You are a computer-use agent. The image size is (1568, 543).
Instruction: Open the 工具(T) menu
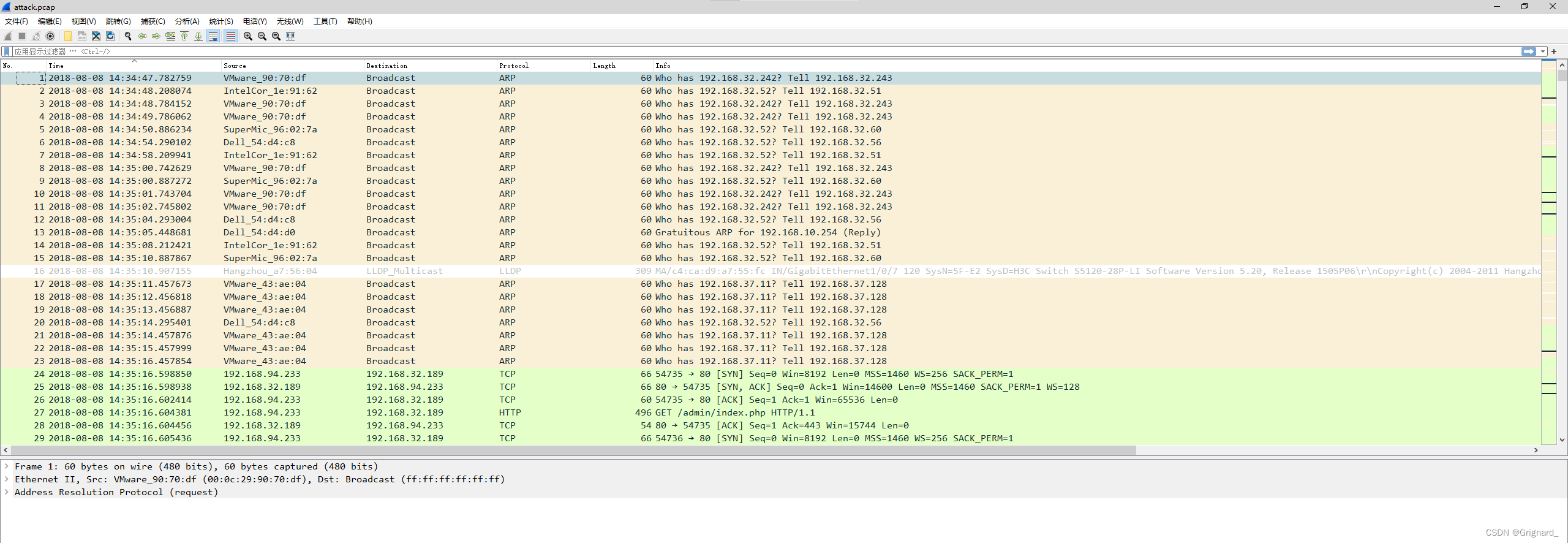(x=325, y=21)
